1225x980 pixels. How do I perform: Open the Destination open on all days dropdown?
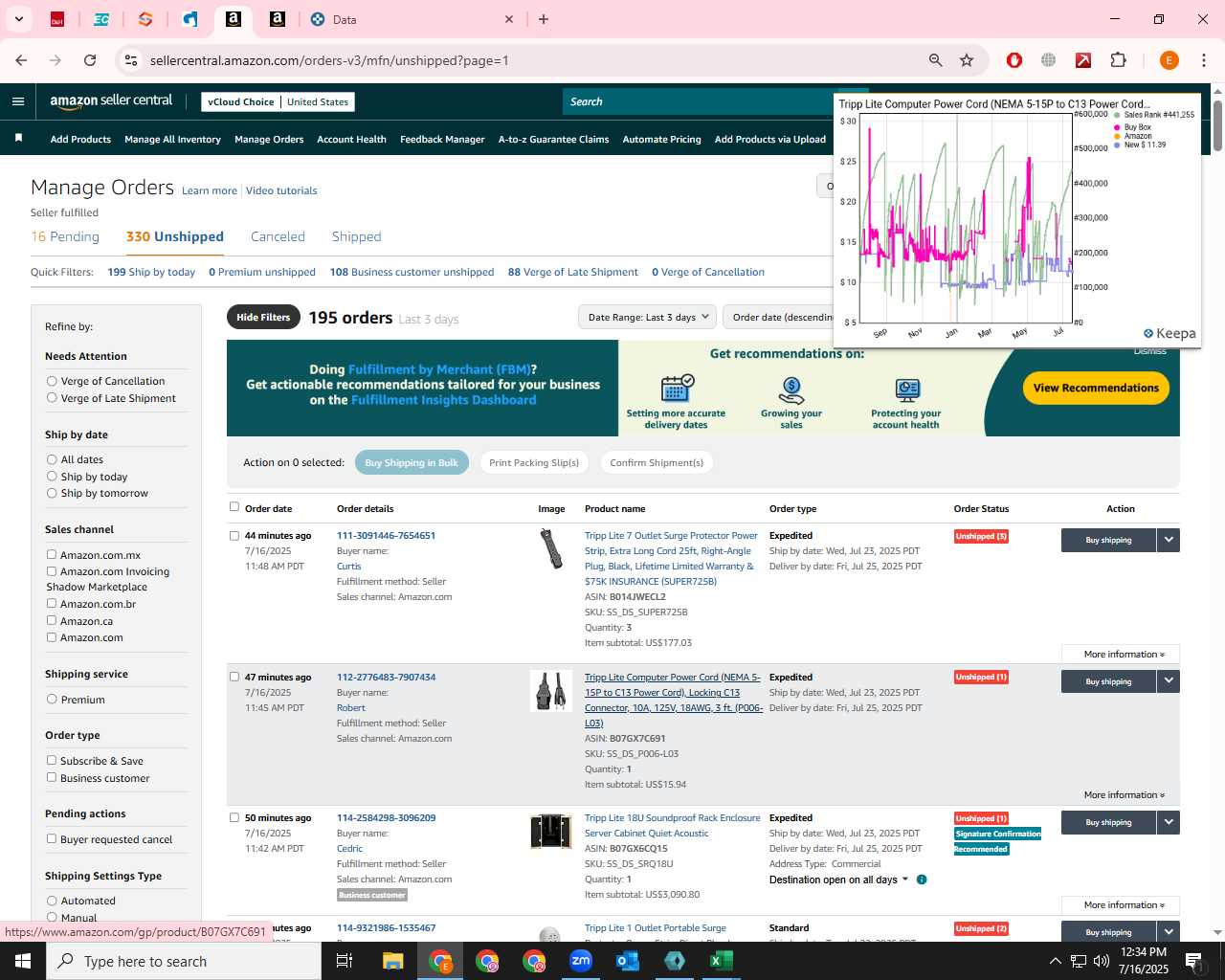tap(839, 880)
